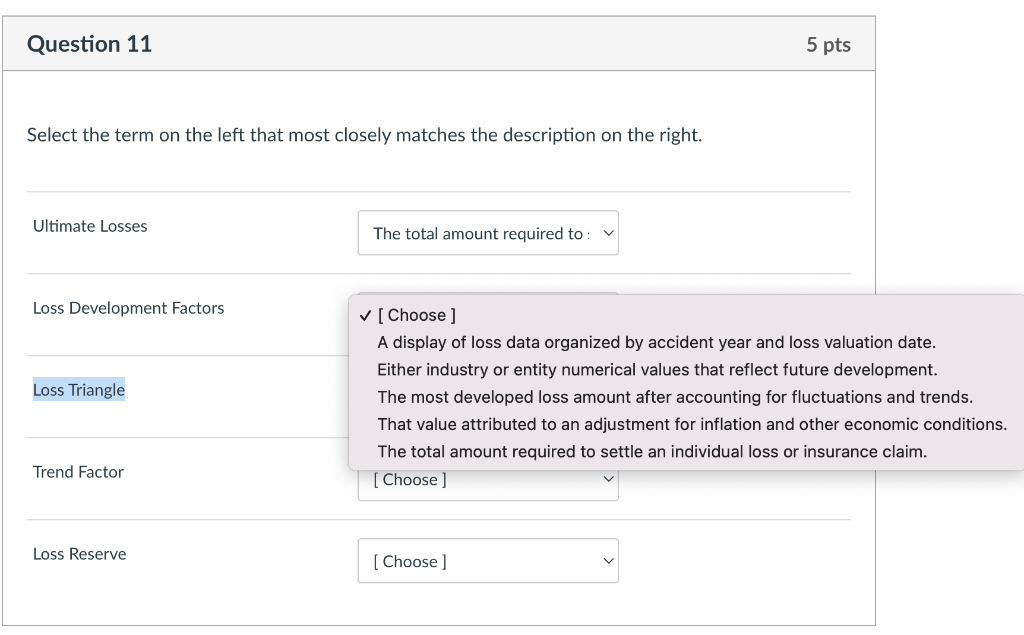Image resolution: width=1024 pixels, height=635 pixels.
Task: Click the checkmark beside the [Choose] option
Action: (x=367, y=316)
